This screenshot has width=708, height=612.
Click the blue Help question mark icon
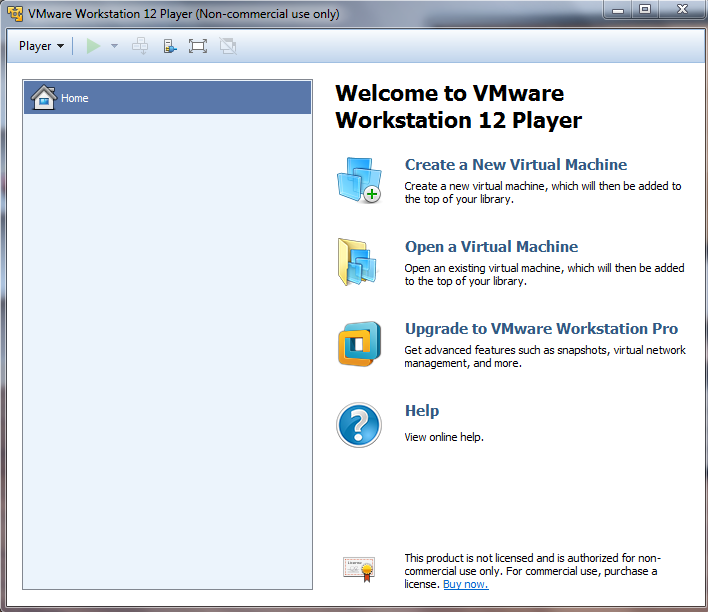click(359, 425)
